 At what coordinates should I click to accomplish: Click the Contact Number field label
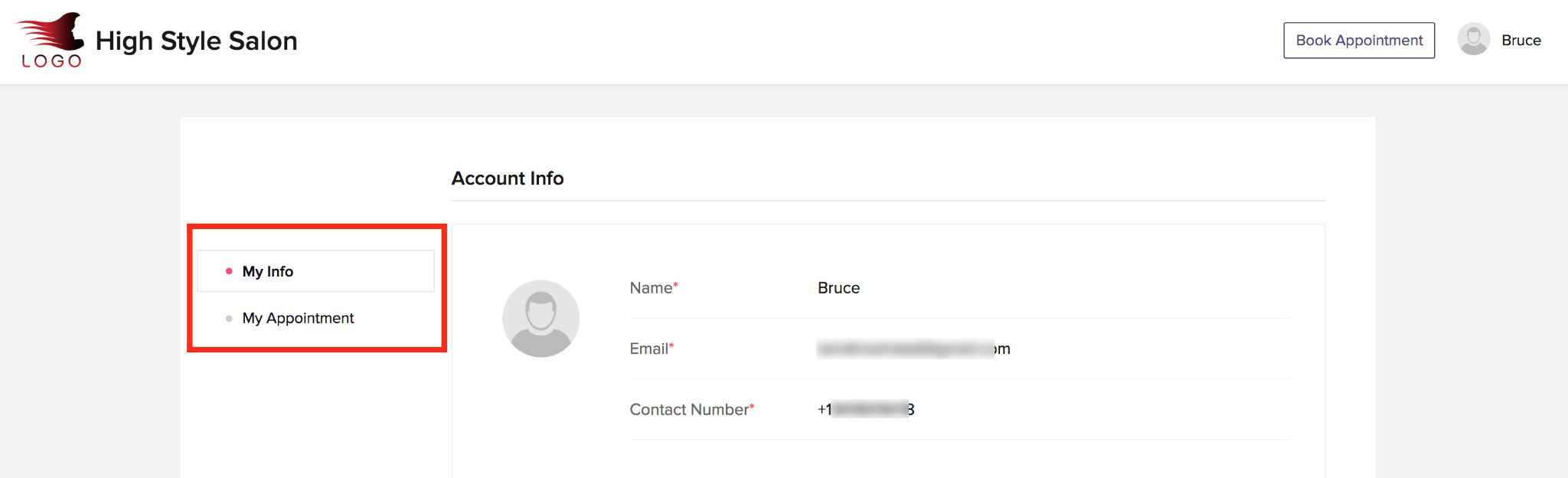point(688,410)
